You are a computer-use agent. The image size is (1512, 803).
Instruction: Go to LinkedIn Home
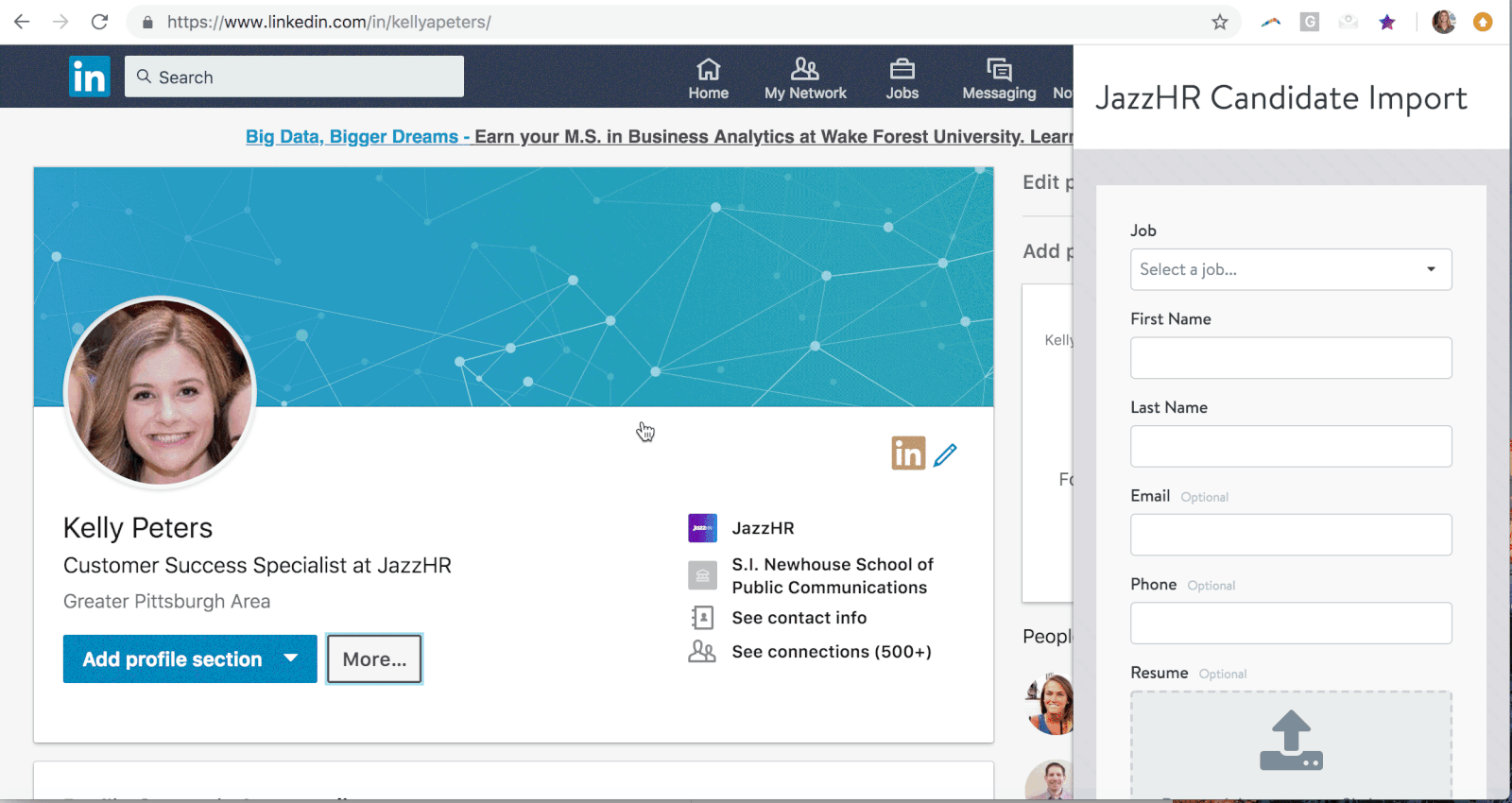[x=709, y=79]
